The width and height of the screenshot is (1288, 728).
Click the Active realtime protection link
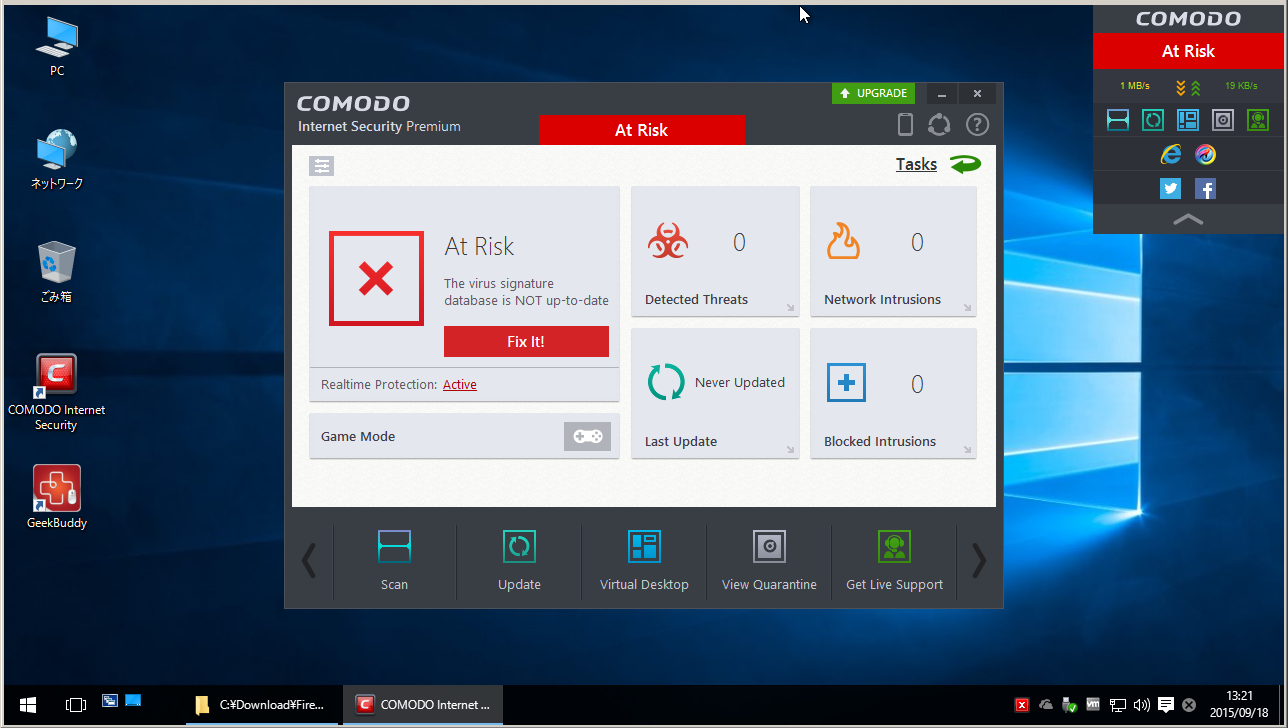460,385
